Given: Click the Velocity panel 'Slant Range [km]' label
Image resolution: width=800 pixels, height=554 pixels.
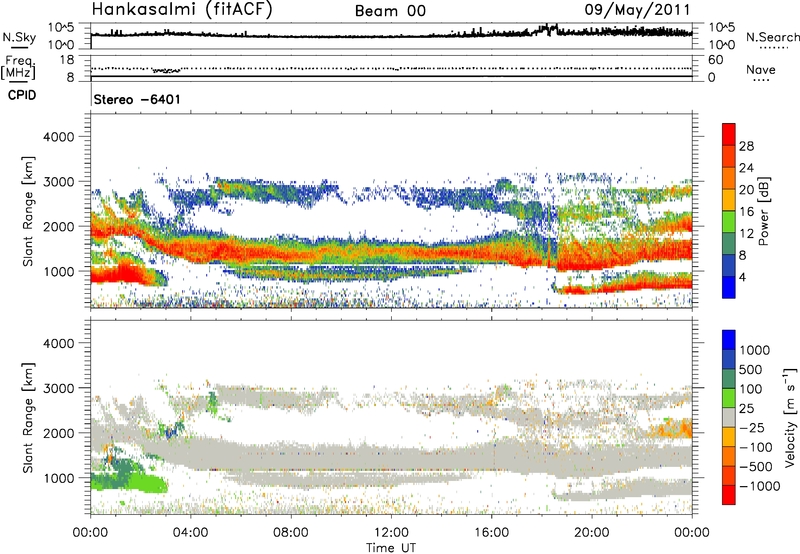Looking at the screenshot, I should click(x=28, y=418).
